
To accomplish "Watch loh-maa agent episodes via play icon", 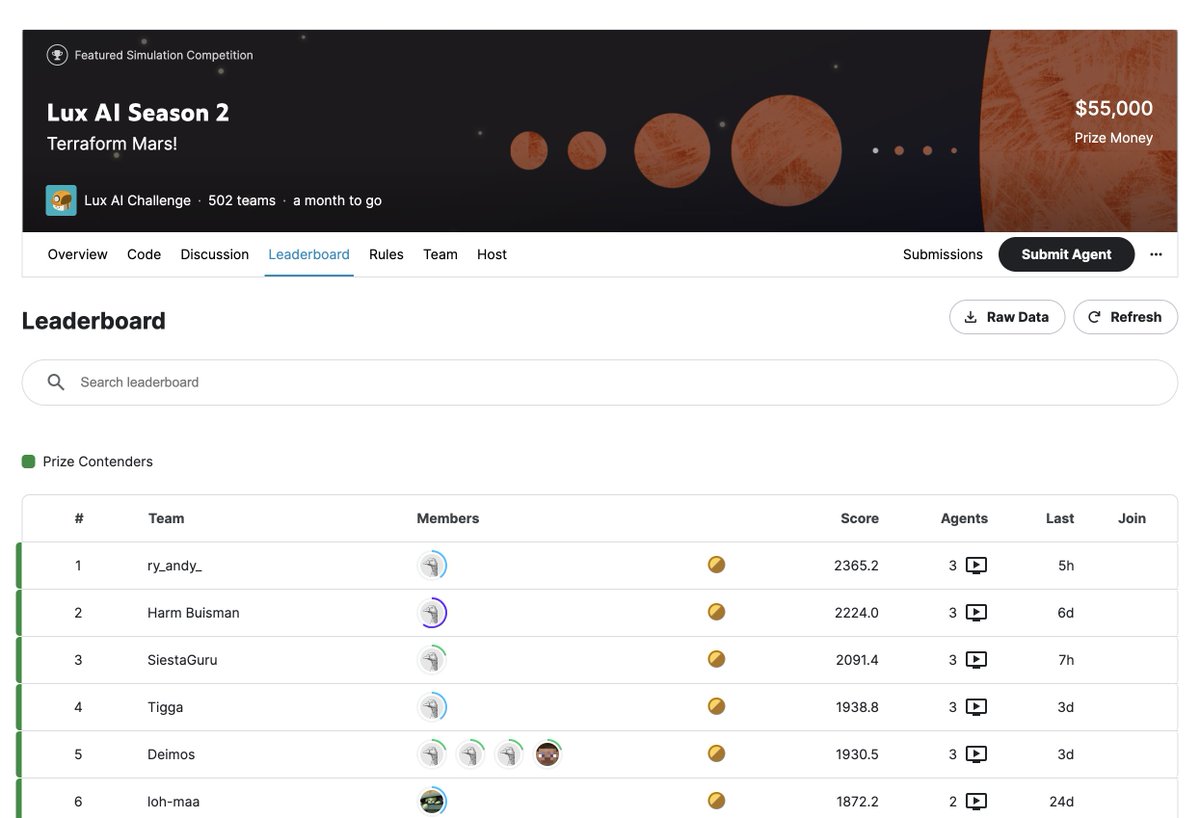I will point(976,801).
